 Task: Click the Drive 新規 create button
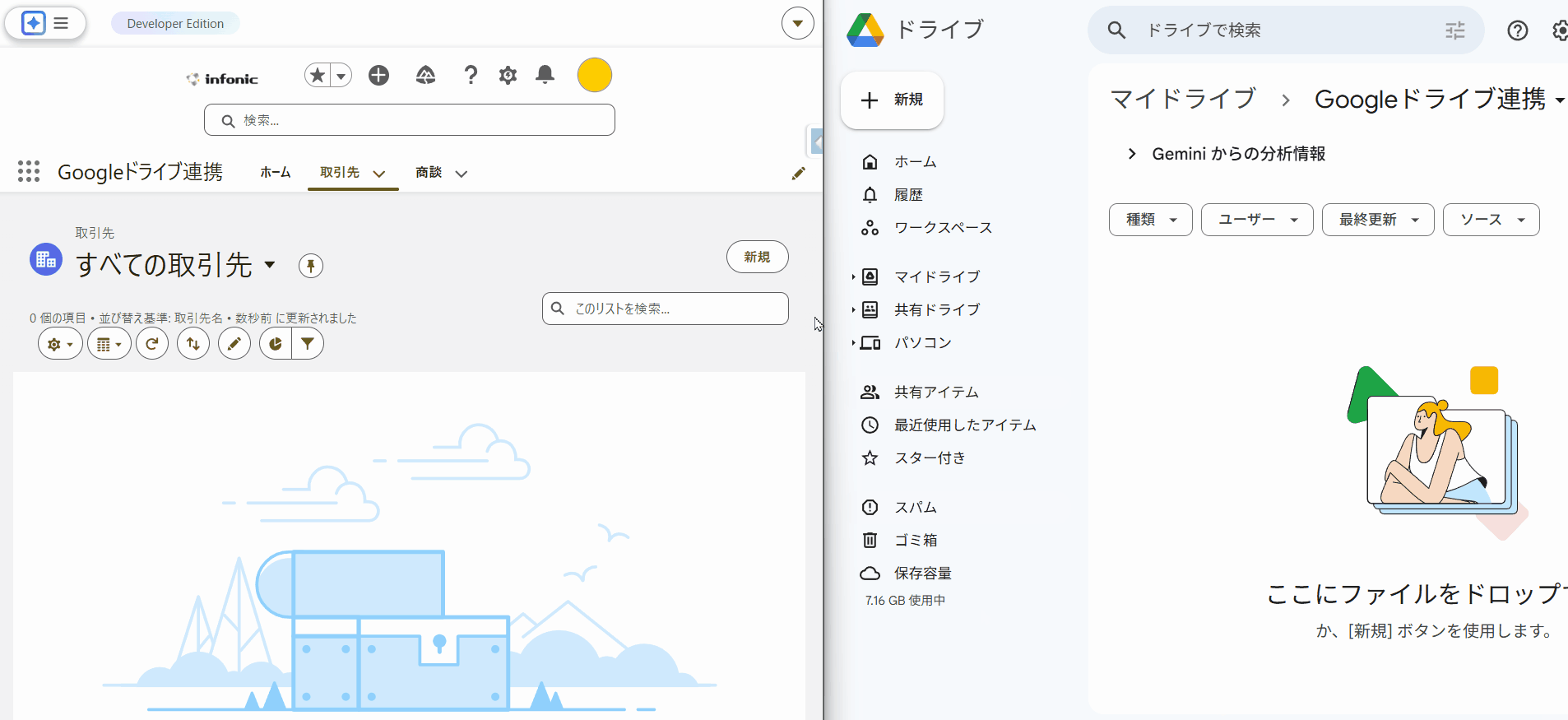point(892,100)
